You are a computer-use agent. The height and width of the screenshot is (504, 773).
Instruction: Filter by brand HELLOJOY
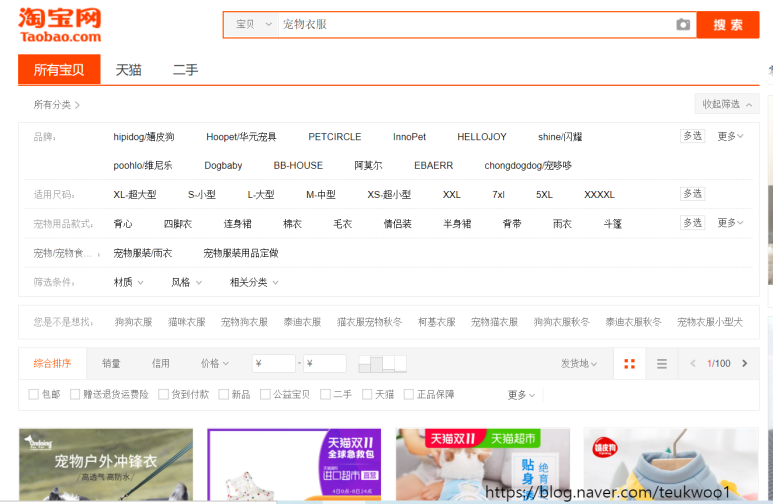[x=482, y=137]
